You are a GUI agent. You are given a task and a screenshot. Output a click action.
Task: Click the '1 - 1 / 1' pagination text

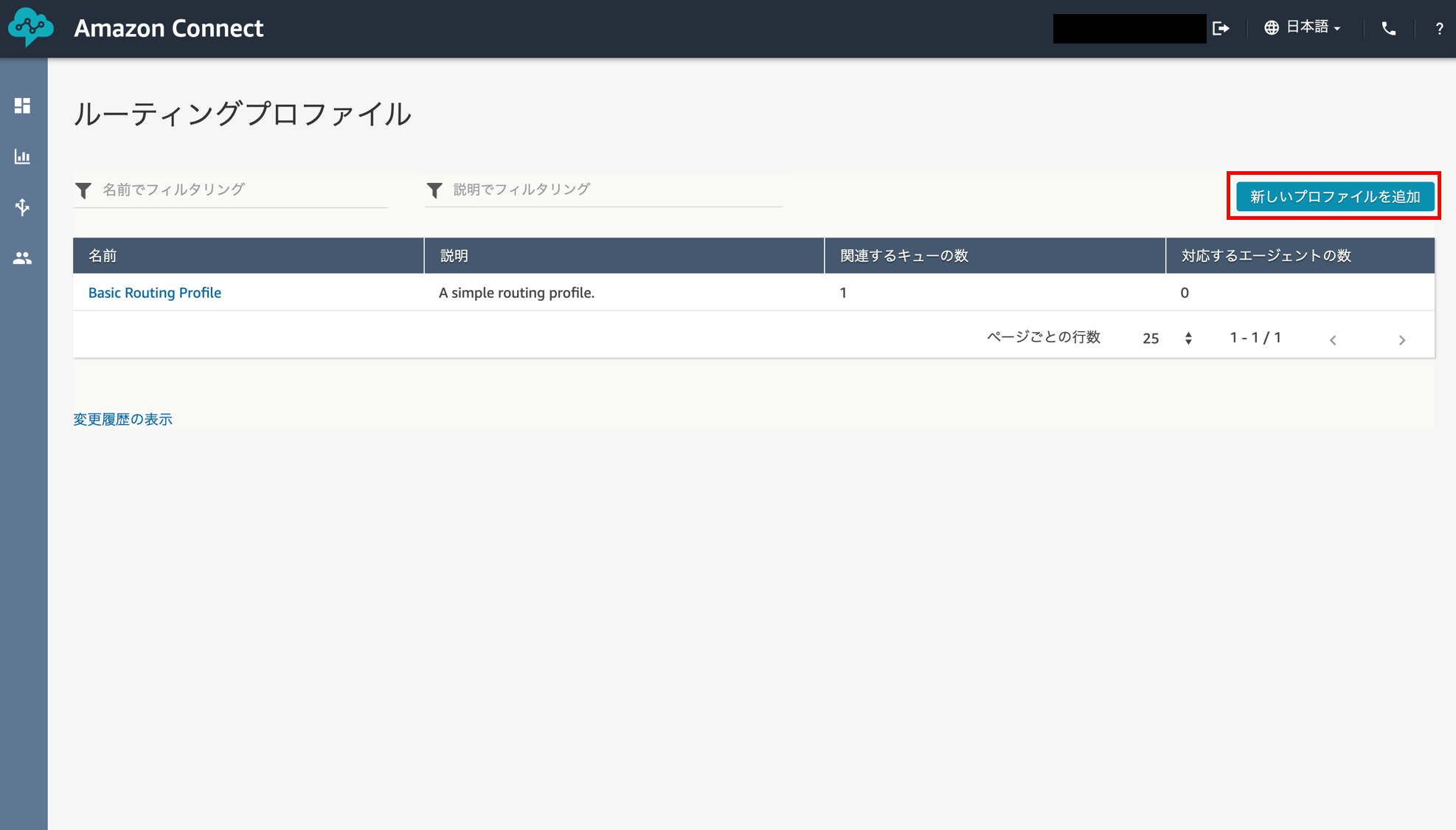(x=1255, y=337)
